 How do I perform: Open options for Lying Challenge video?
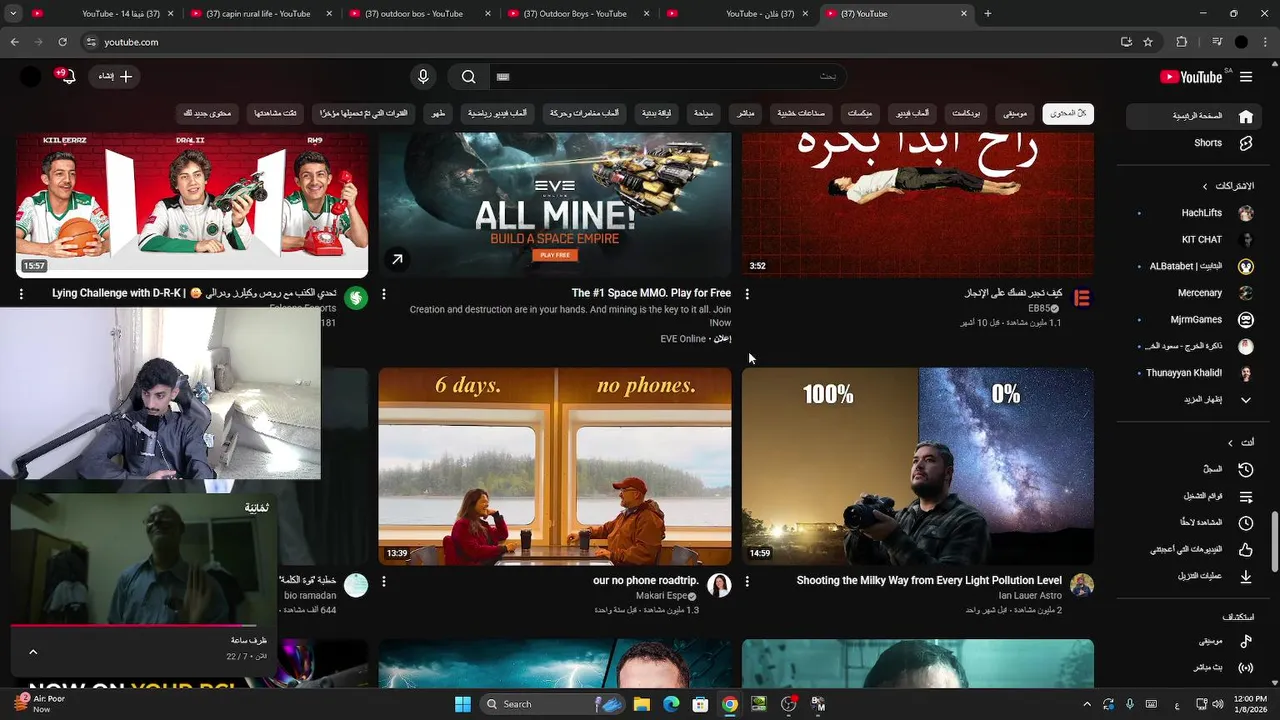click(21, 294)
